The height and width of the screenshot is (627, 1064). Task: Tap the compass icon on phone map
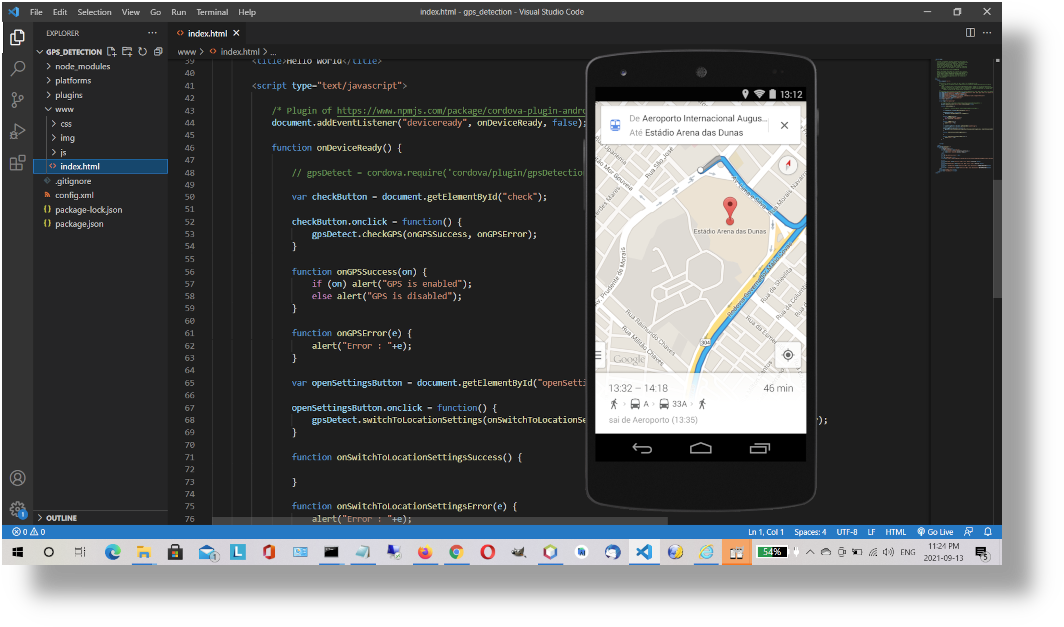click(788, 164)
